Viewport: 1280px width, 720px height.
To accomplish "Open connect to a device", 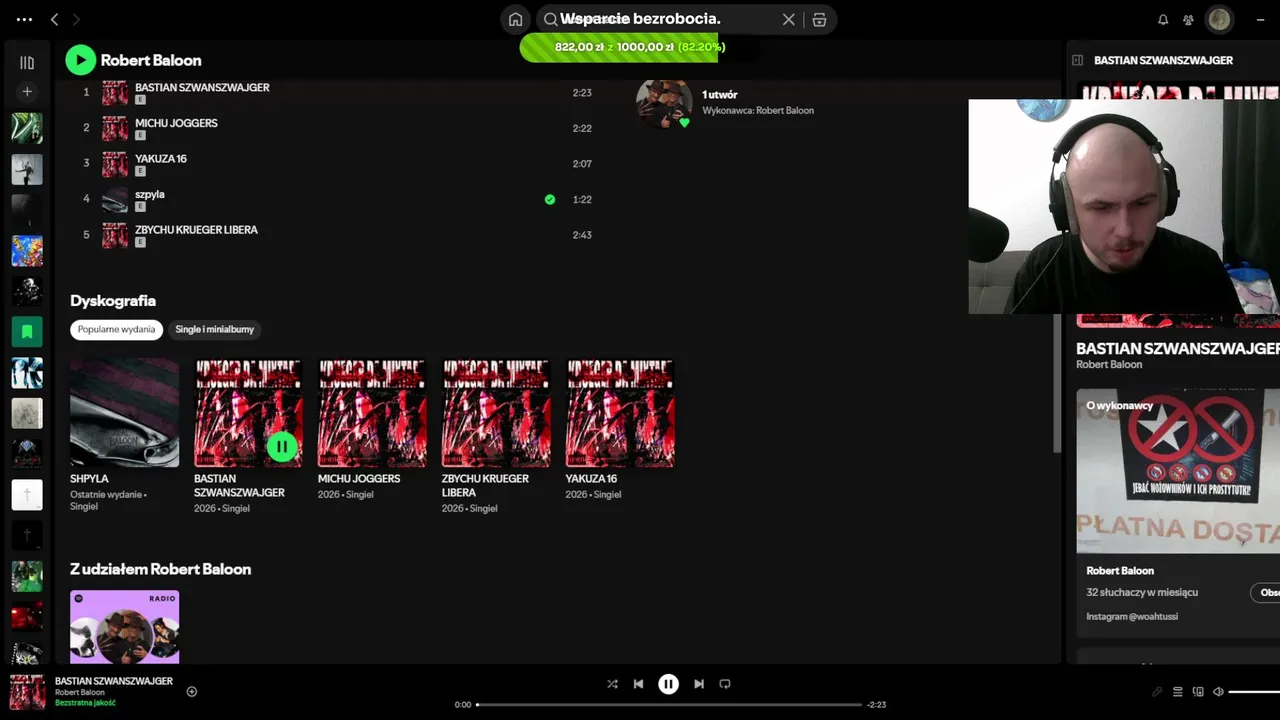I will tap(1198, 692).
